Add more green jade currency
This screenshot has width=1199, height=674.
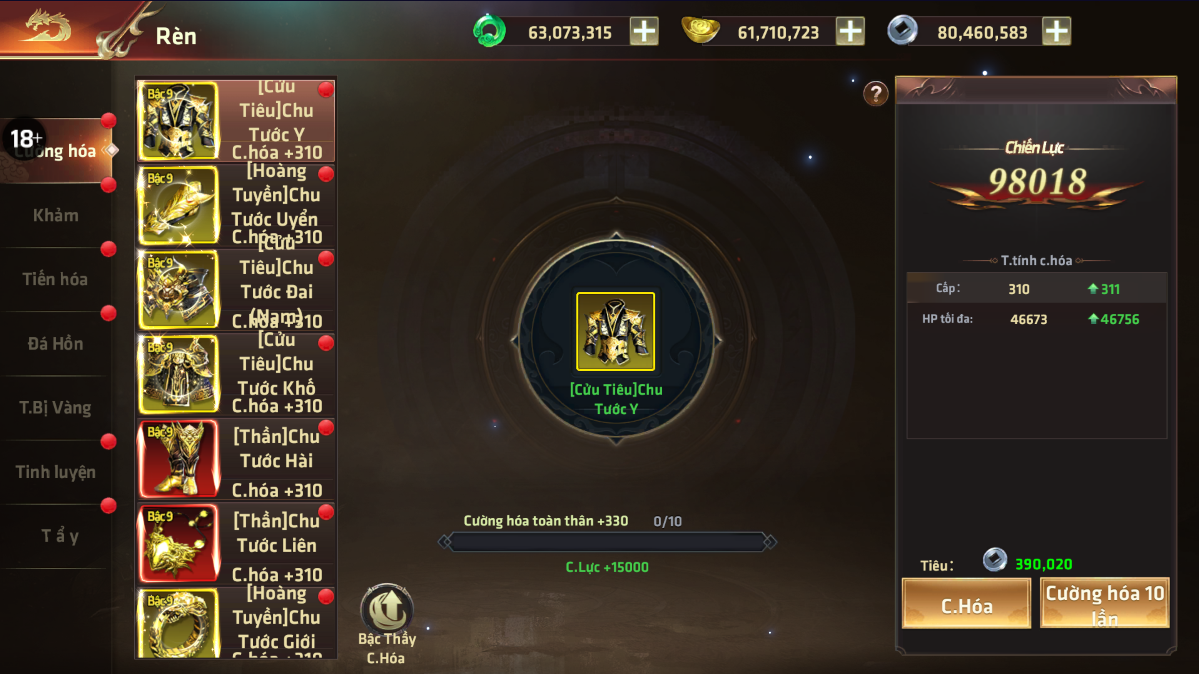coord(644,32)
